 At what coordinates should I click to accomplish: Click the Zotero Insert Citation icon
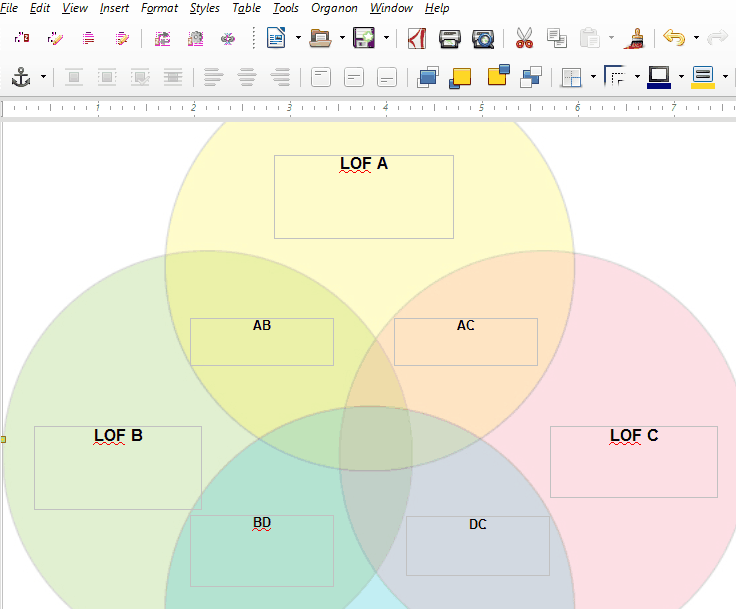22,38
